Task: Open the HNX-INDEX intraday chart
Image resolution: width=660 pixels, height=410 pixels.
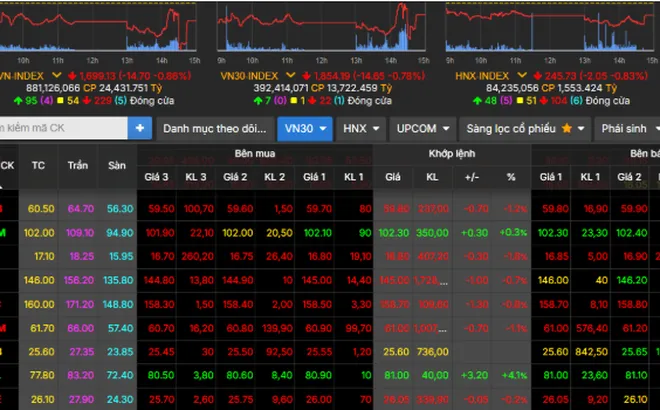Action: [550, 27]
